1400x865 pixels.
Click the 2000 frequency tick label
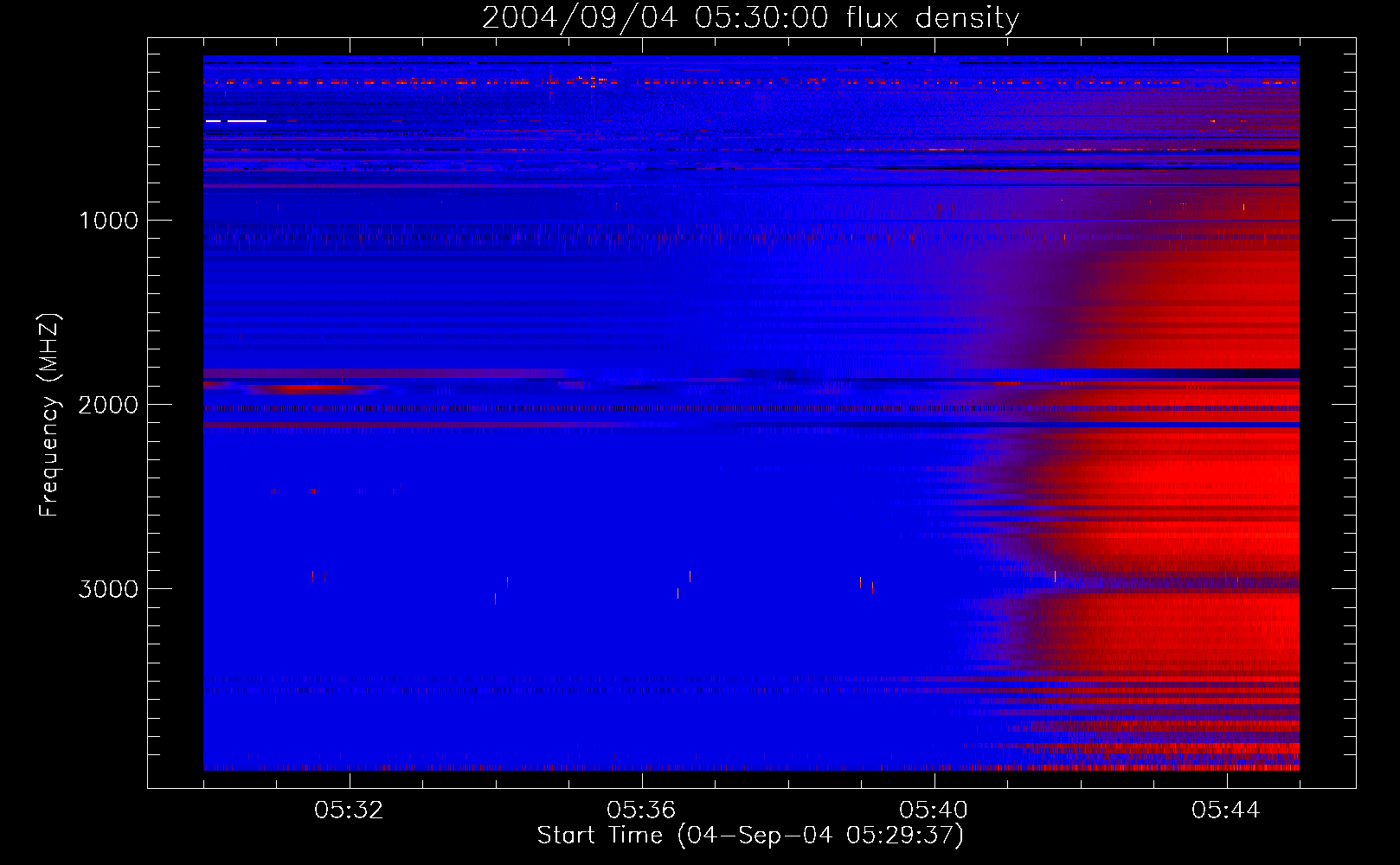pos(108,405)
